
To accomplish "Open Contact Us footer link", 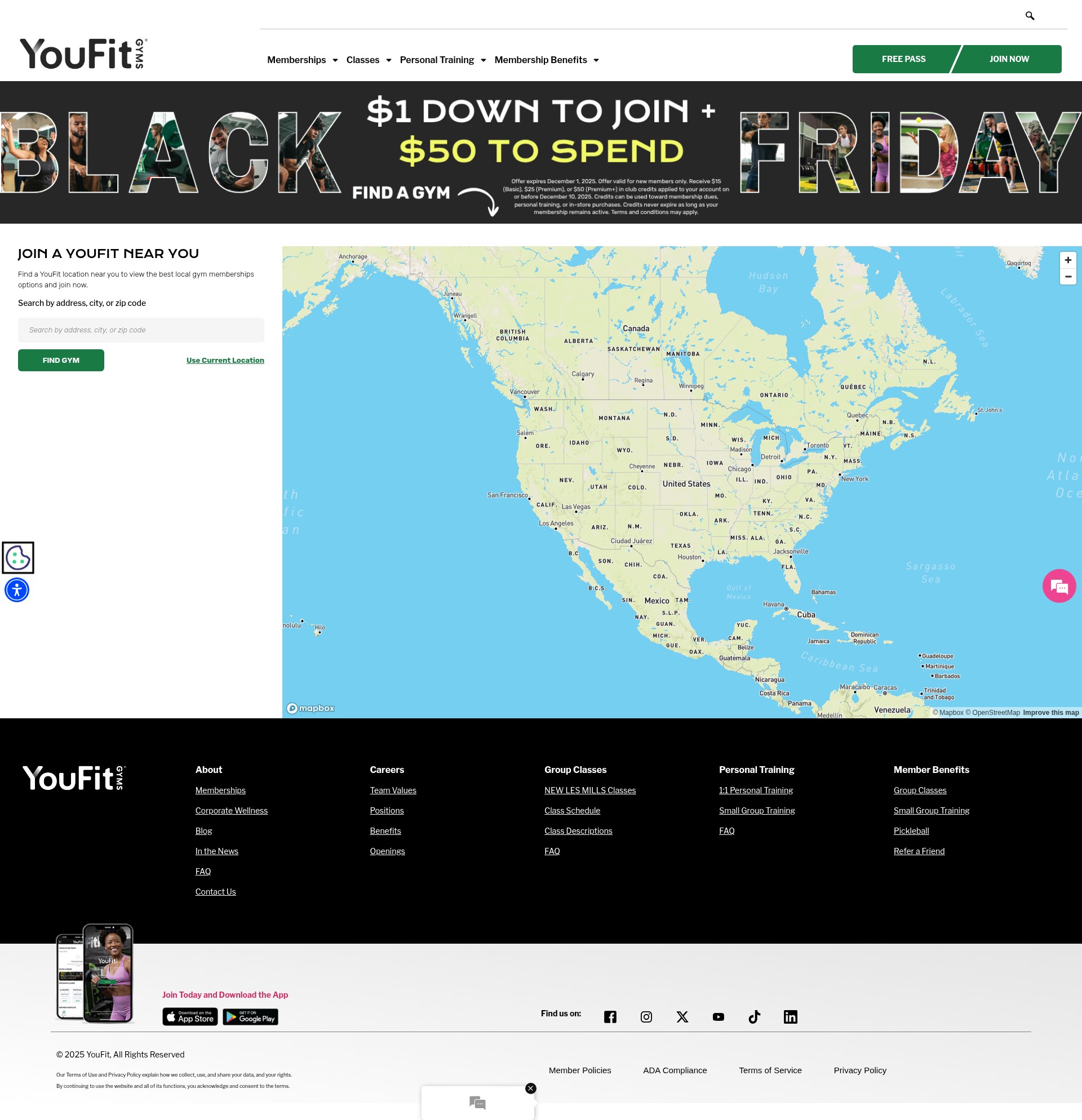I will 215,891.
